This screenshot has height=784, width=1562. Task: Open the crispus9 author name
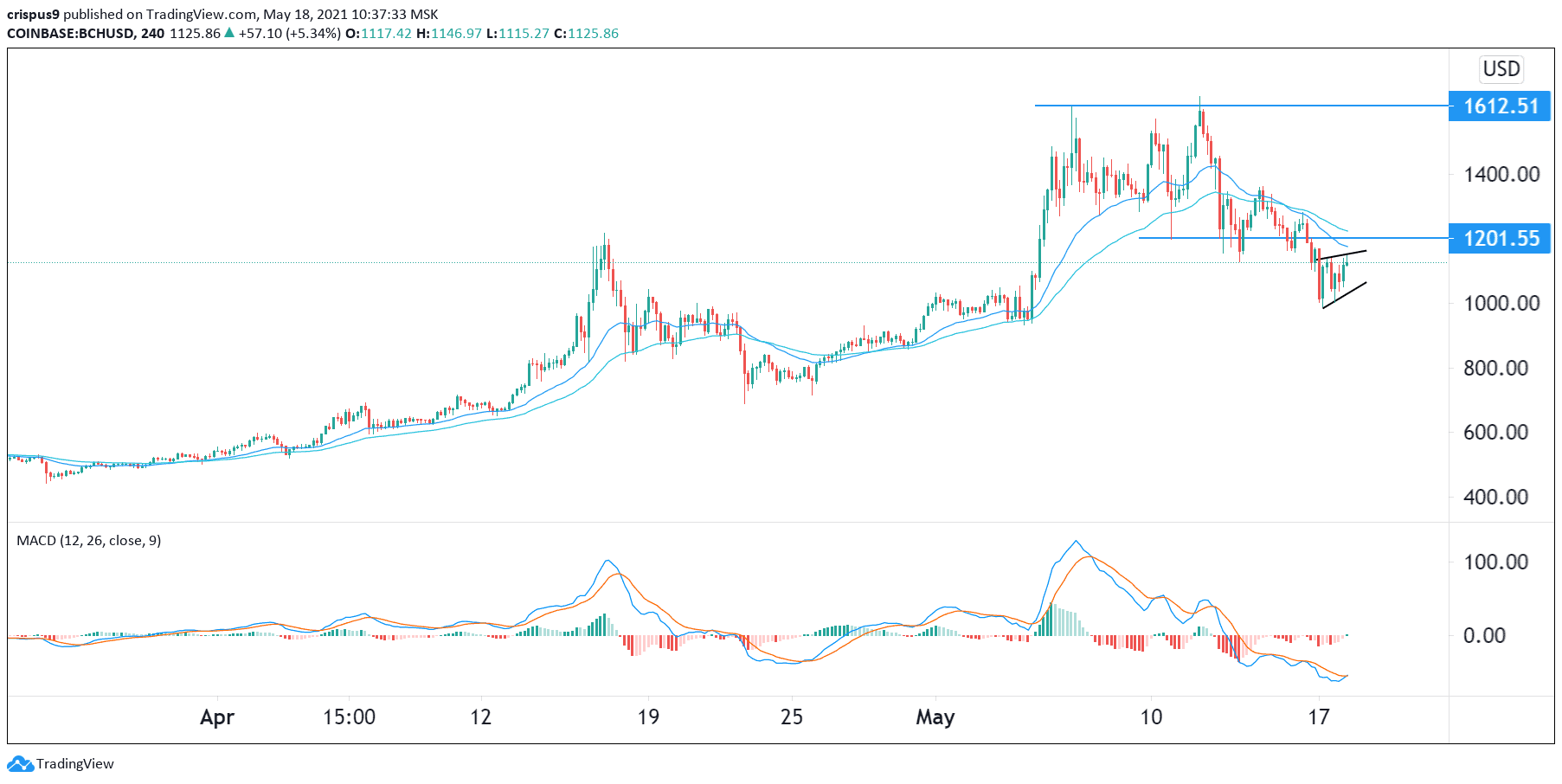coord(33,14)
